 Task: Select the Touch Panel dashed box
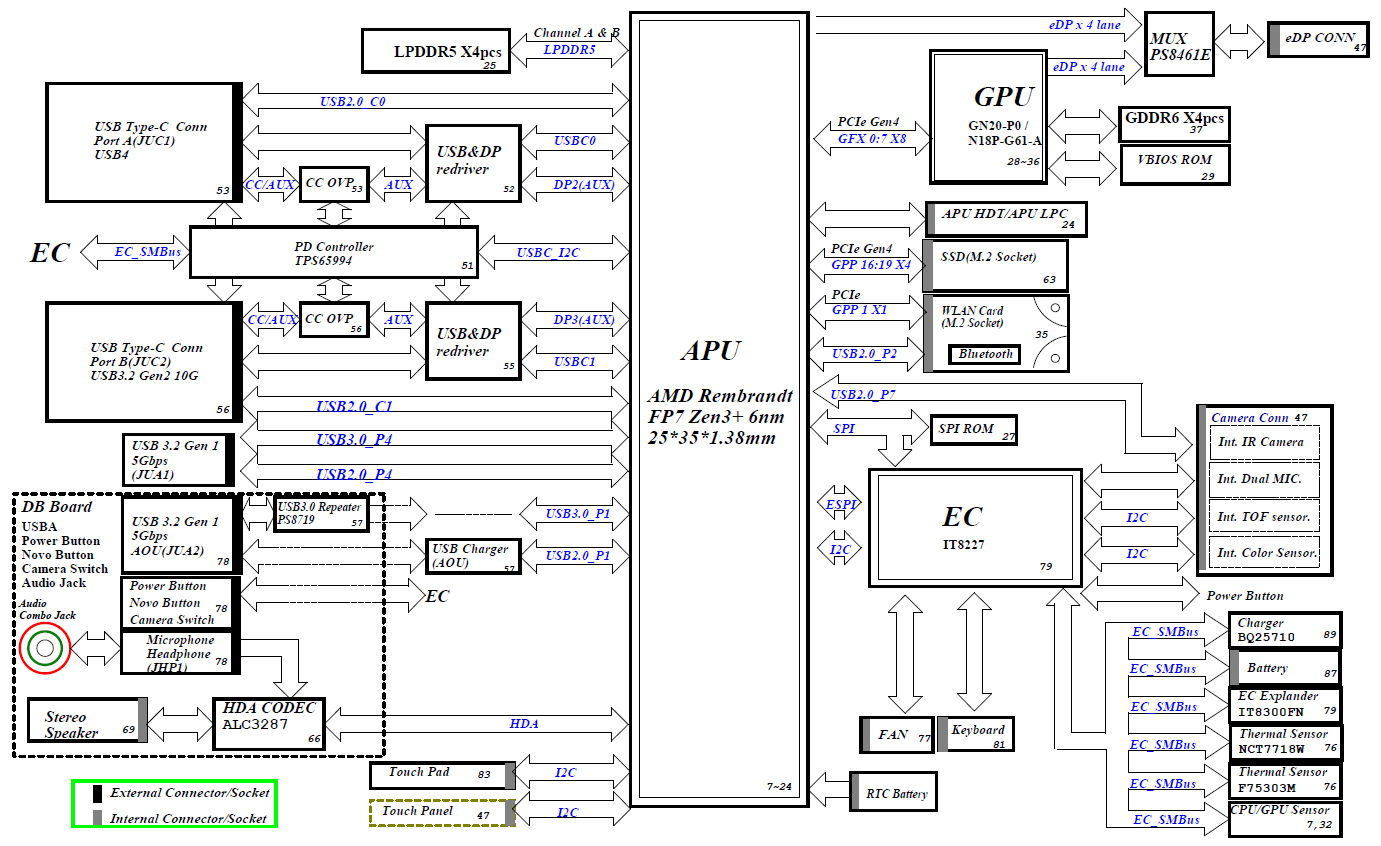[436, 812]
